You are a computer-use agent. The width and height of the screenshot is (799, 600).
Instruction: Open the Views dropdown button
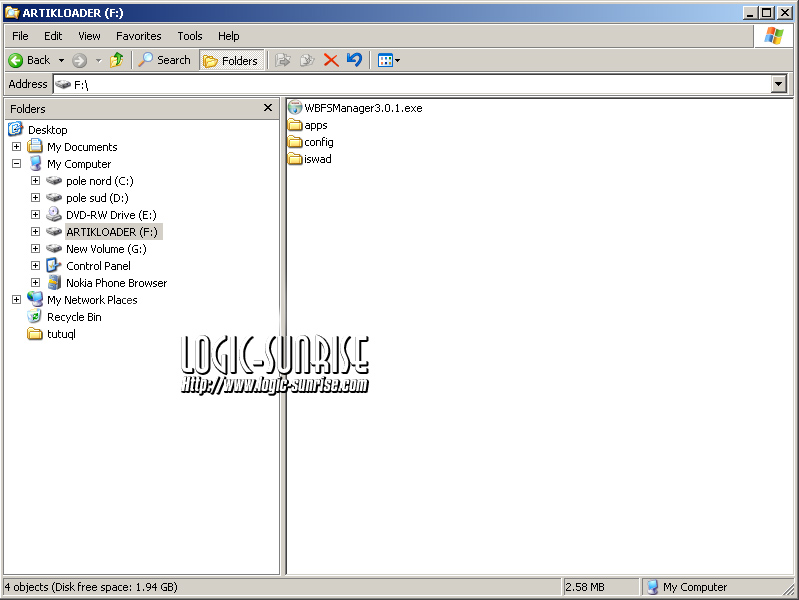[x=389, y=60]
